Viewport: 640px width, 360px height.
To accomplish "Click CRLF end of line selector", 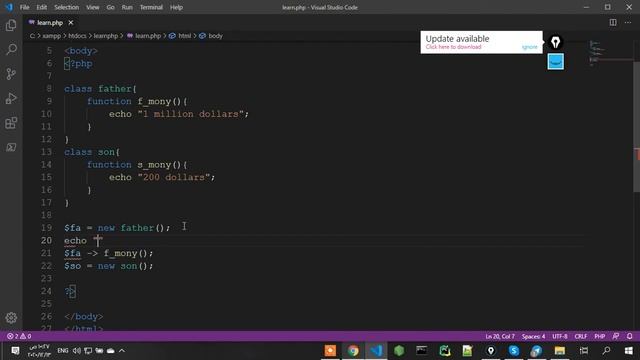I will (580, 337).
